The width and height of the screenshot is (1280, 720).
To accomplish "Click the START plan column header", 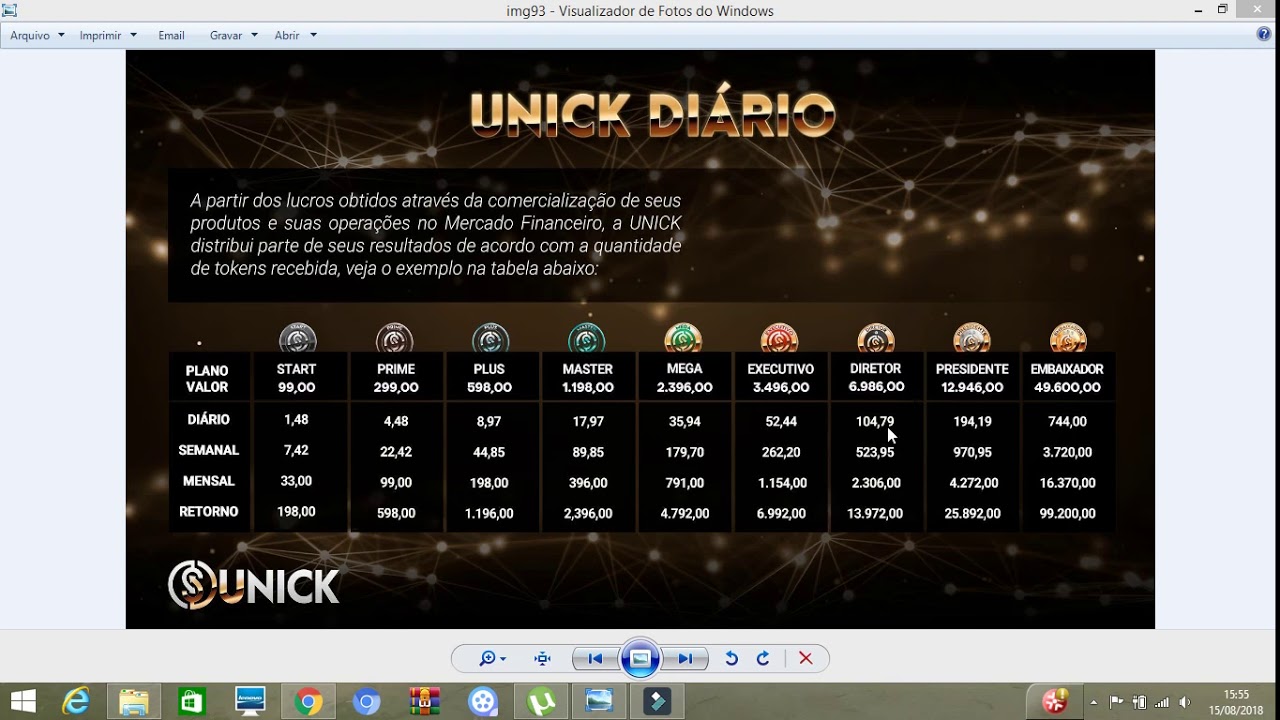I will (296, 378).
